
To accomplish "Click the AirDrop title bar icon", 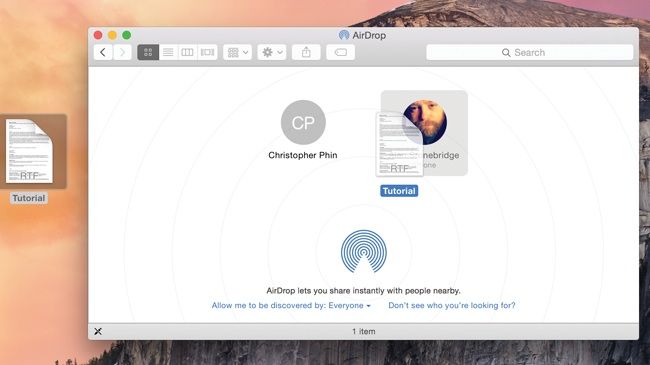I will tap(344, 35).
